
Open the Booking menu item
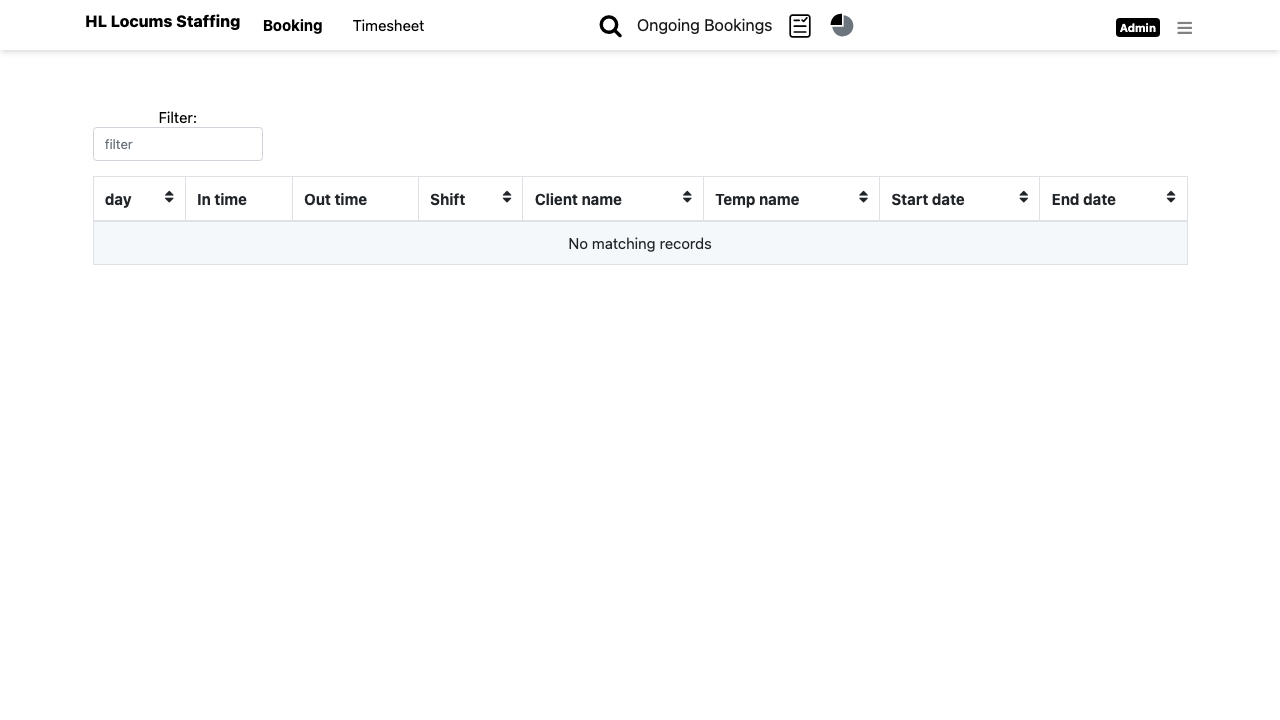coord(292,26)
